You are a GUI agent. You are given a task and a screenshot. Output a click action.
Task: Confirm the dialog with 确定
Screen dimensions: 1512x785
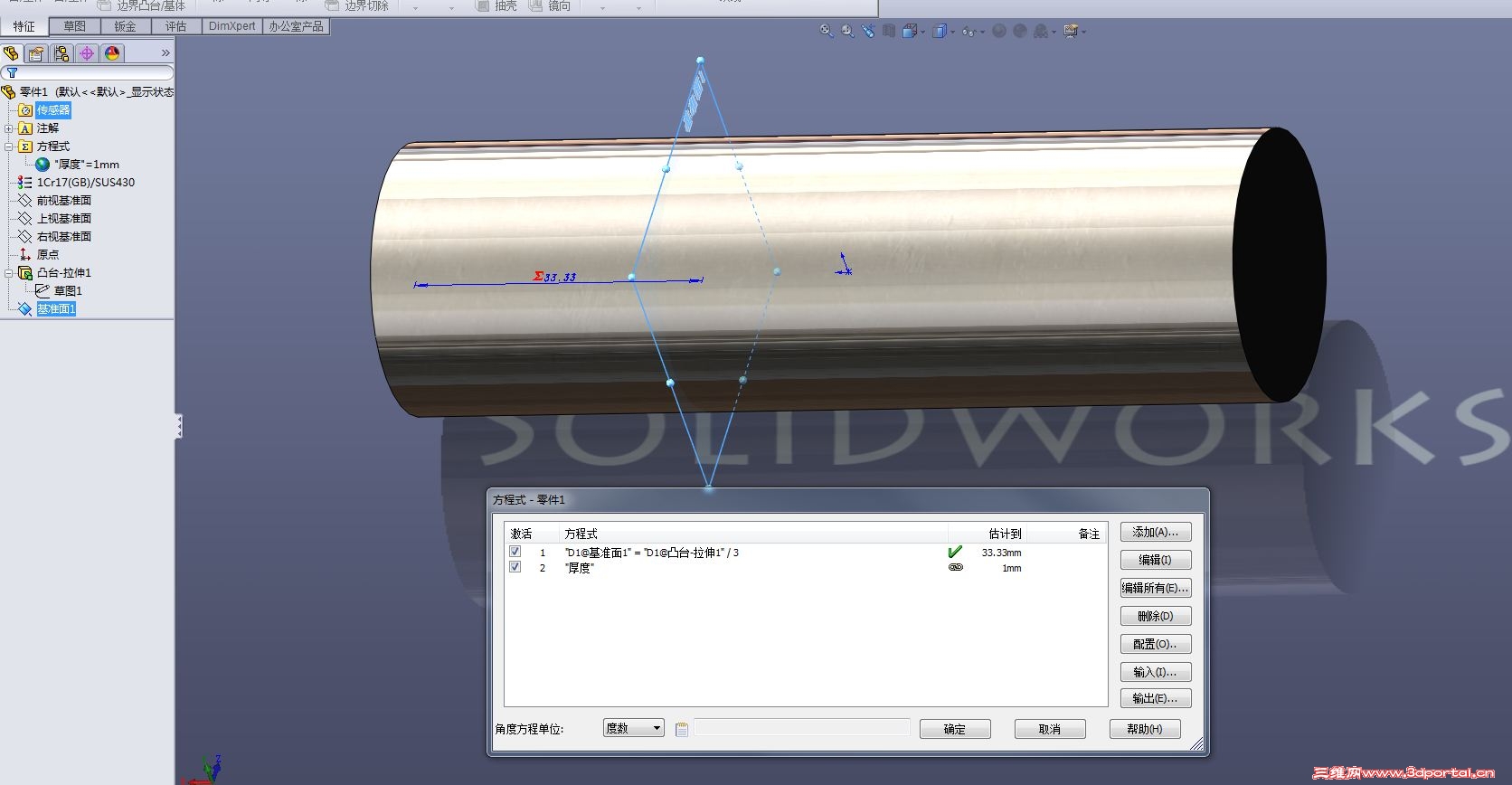[955, 729]
